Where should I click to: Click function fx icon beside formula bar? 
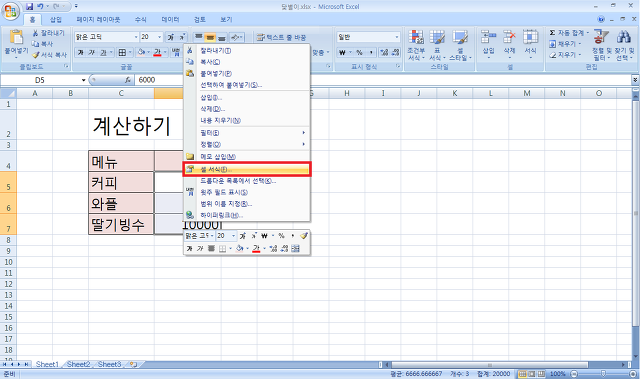point(128,80)
